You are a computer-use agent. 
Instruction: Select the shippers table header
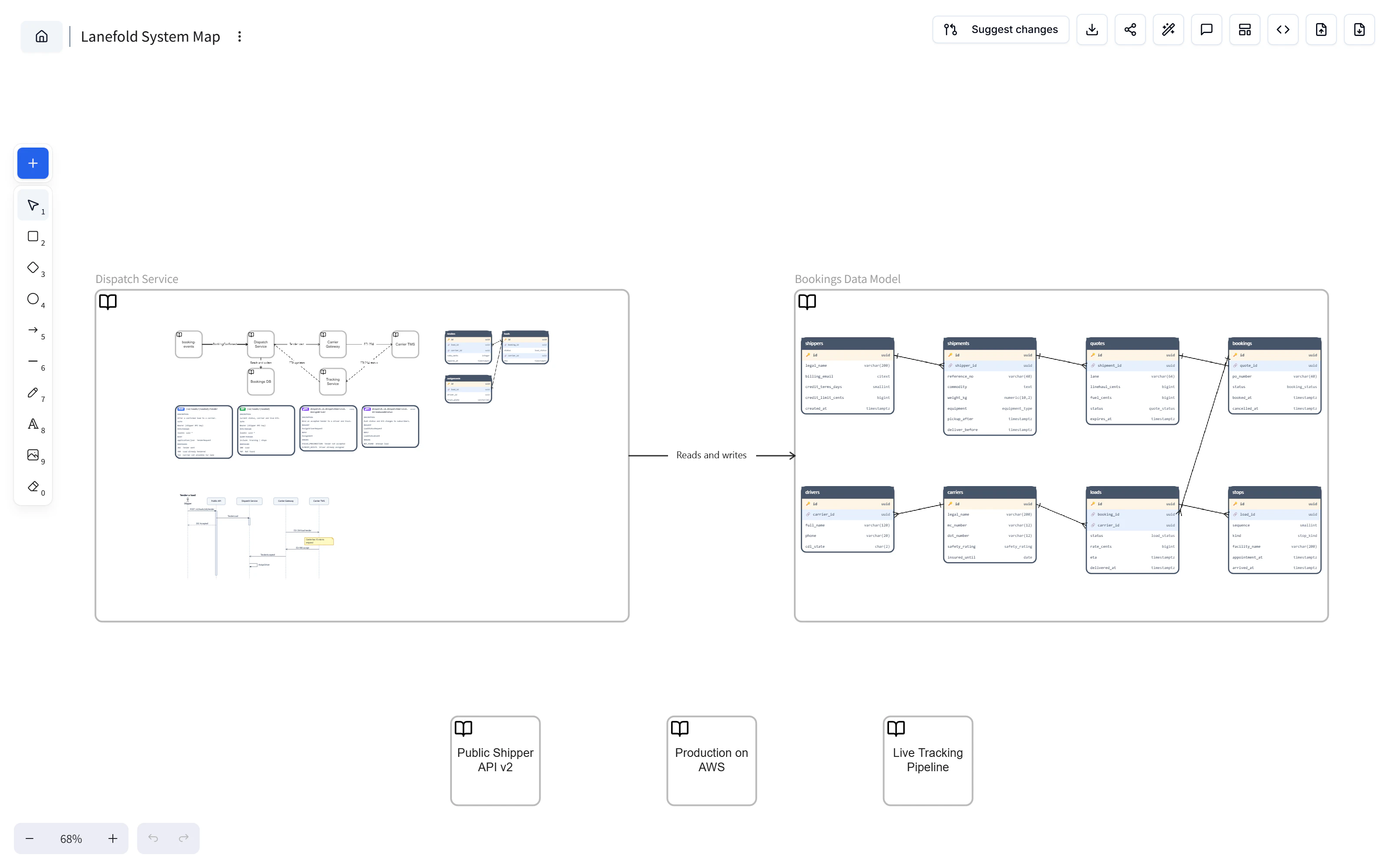click(x=848, y=343)
